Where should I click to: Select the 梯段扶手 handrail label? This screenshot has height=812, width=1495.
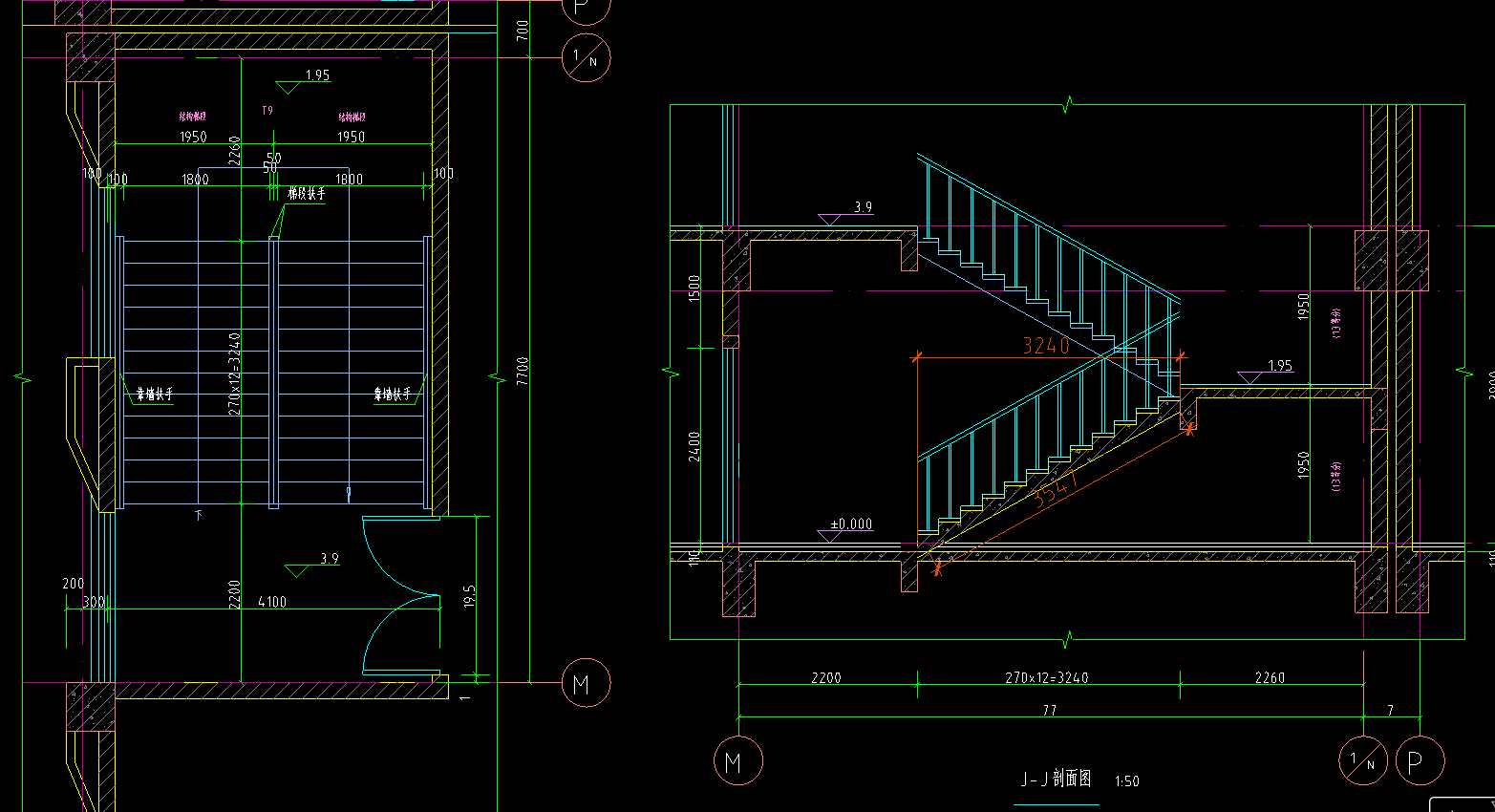[307, 194]
